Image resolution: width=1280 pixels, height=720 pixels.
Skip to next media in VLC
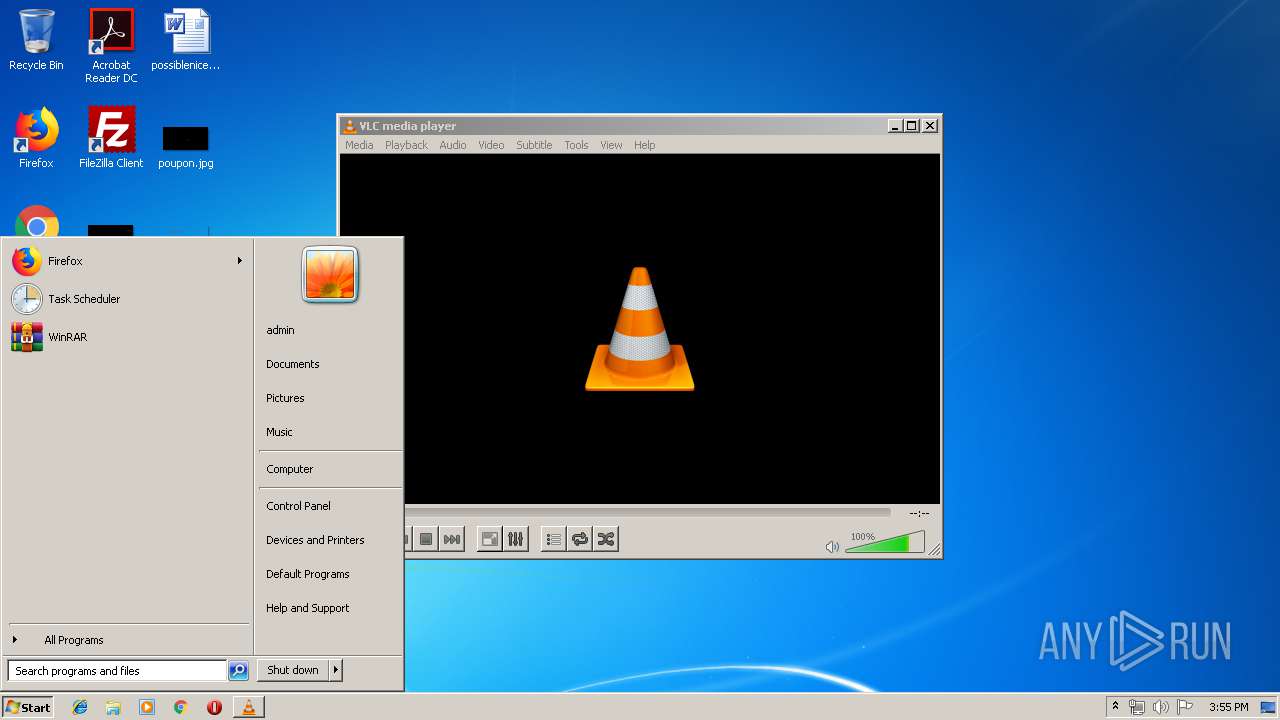[x=453, y=539]
